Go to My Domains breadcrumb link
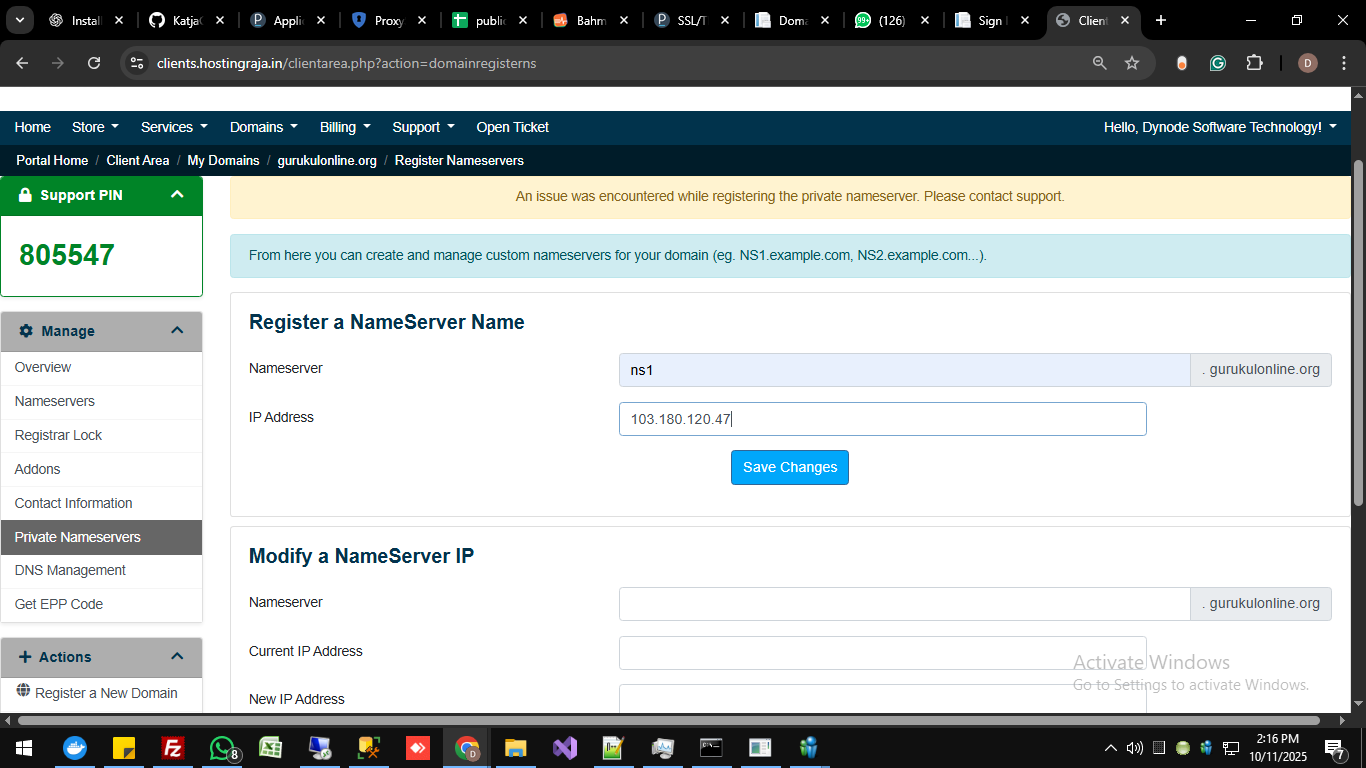1366x768 pixels. click(x=223, y=160)
